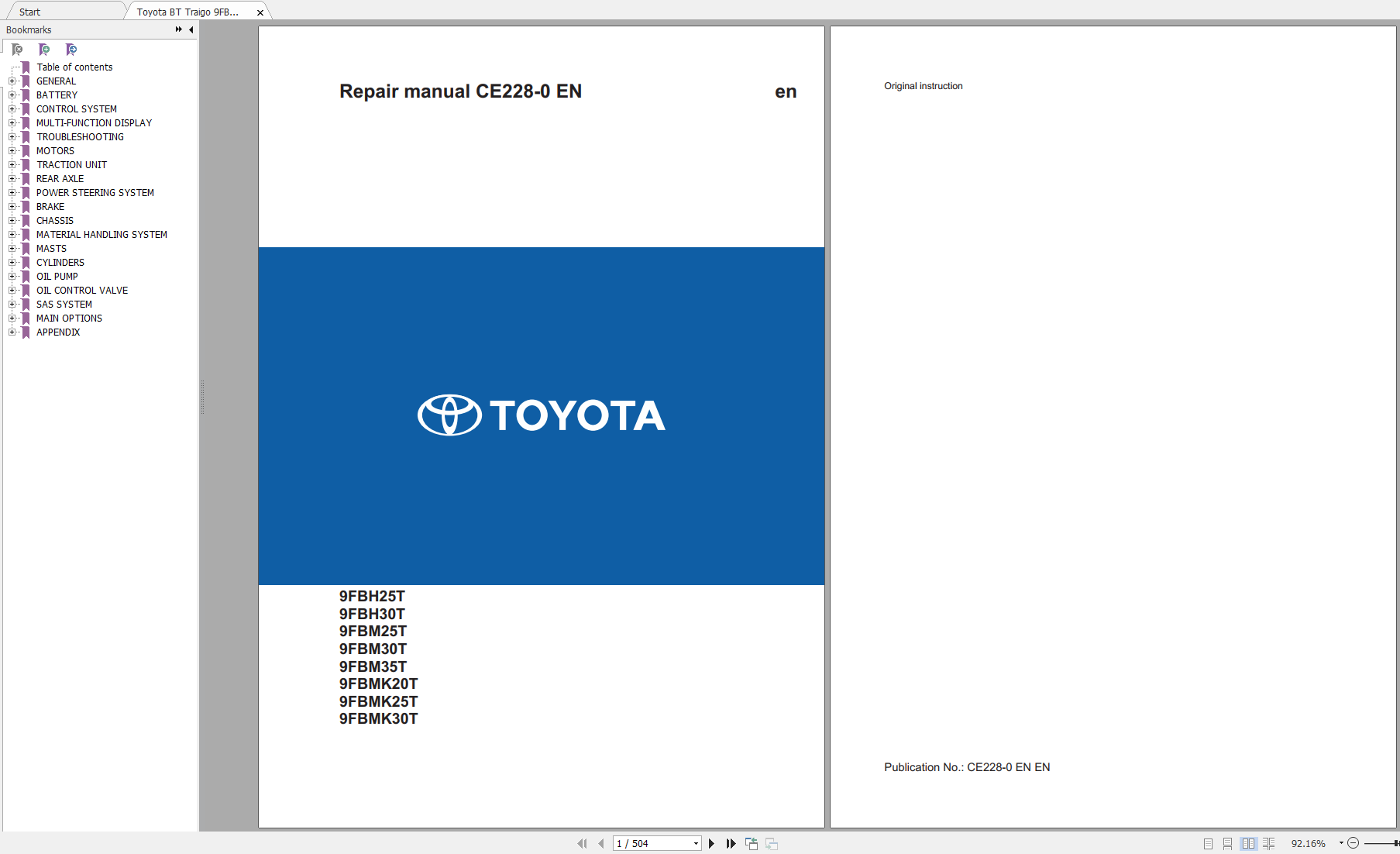Viewport: 1400px width, 854px height.
Task: Click the zoom out minus button
Action: 1353,843
